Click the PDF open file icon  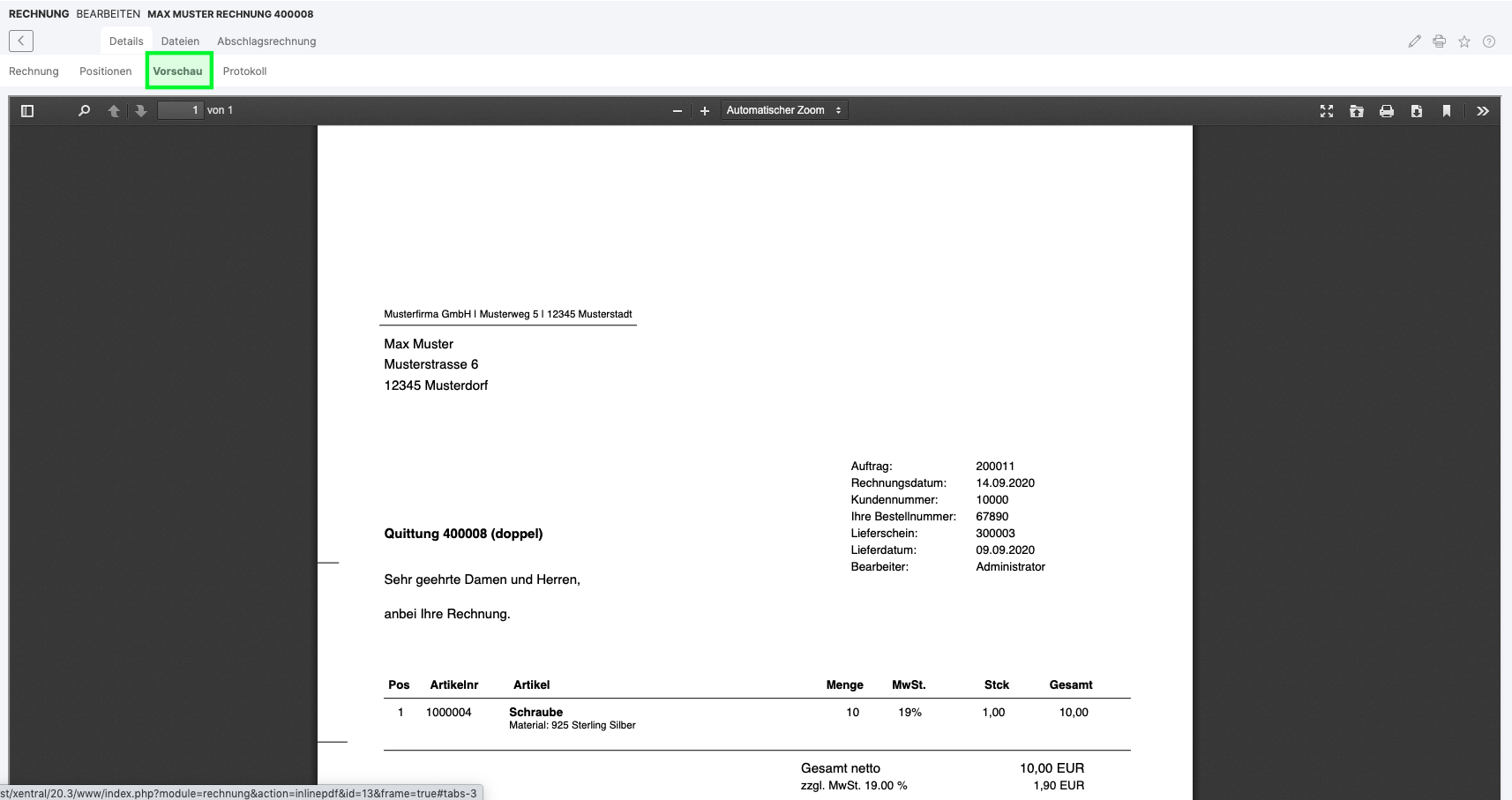tap(1357, 111)
